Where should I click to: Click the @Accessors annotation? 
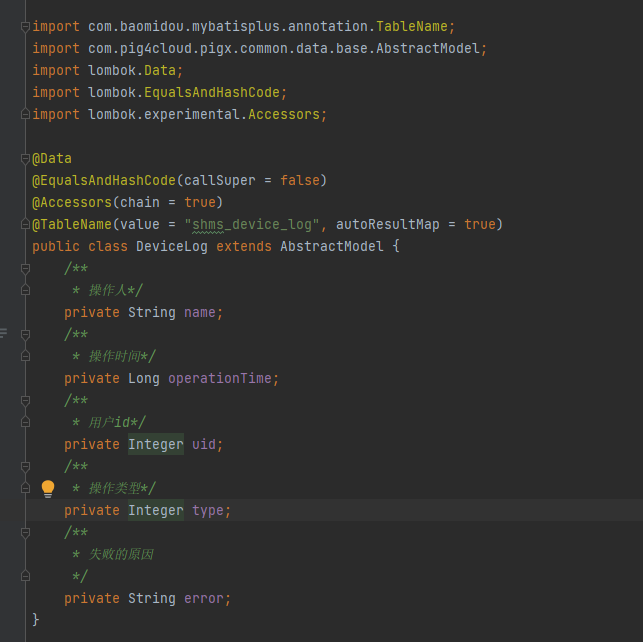[x=72, y=202]
